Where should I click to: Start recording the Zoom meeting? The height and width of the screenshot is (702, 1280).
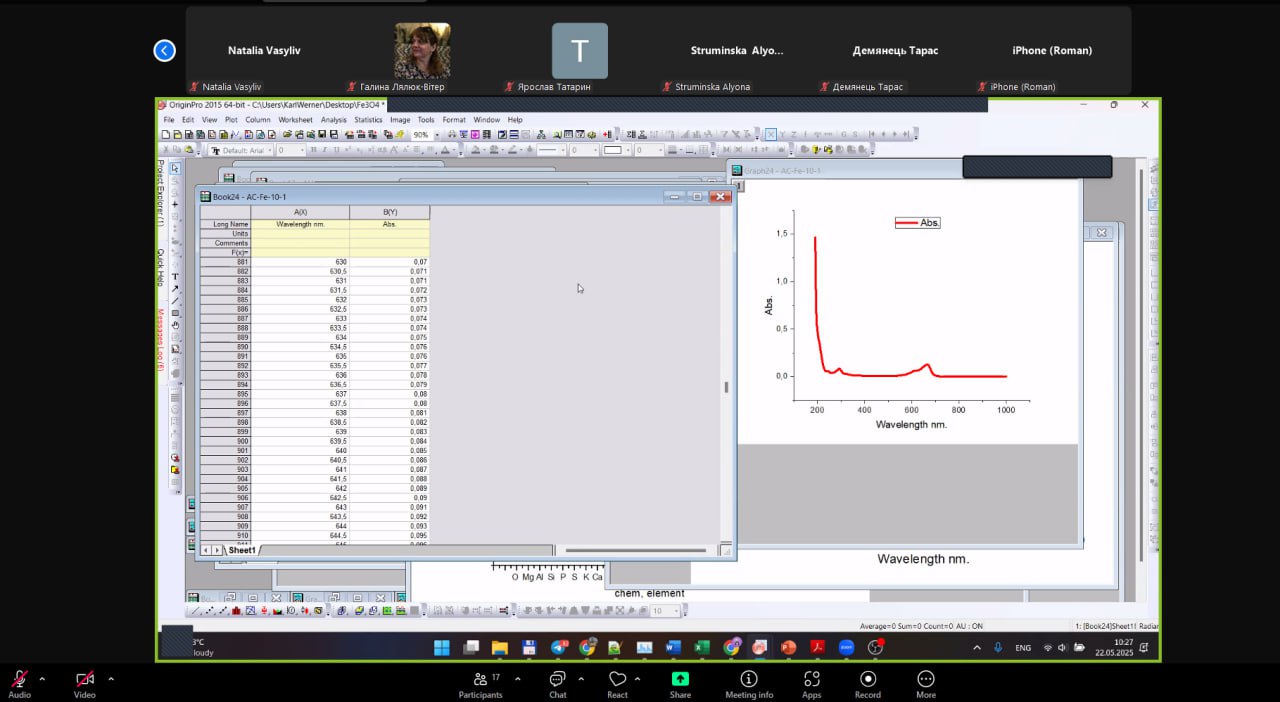point(867,684)
